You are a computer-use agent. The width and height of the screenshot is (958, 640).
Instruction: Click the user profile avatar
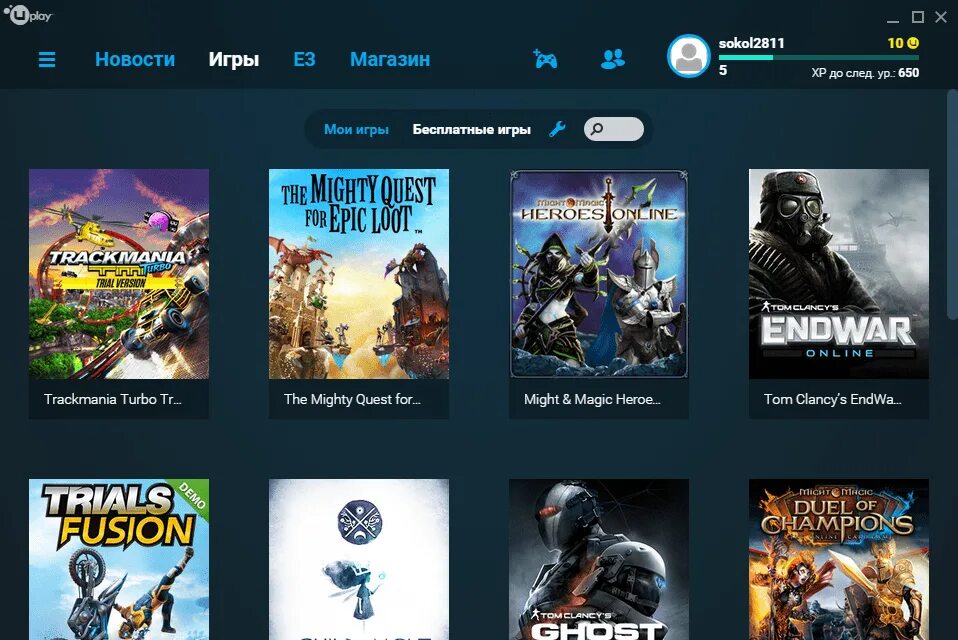(689, 56)
